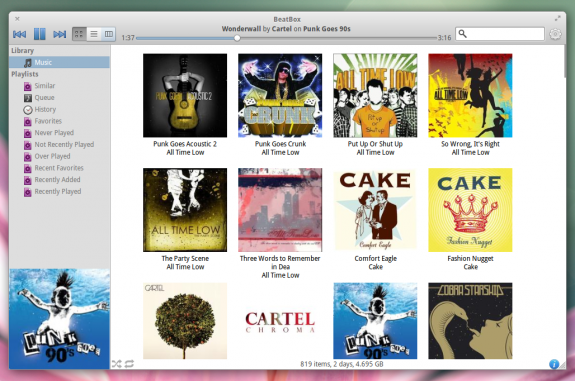Click the Library section header
575x381 pixels.
coord(22,51)
